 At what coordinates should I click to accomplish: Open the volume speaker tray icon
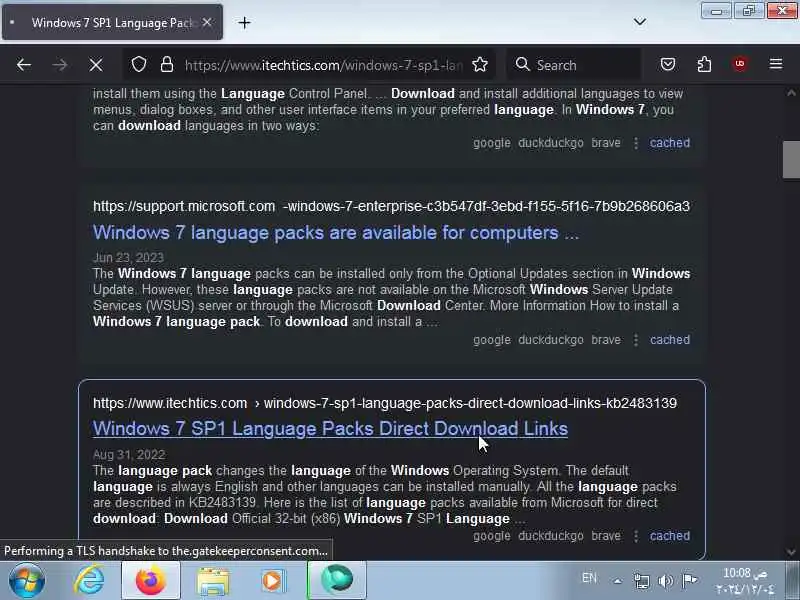click(665, 581)
